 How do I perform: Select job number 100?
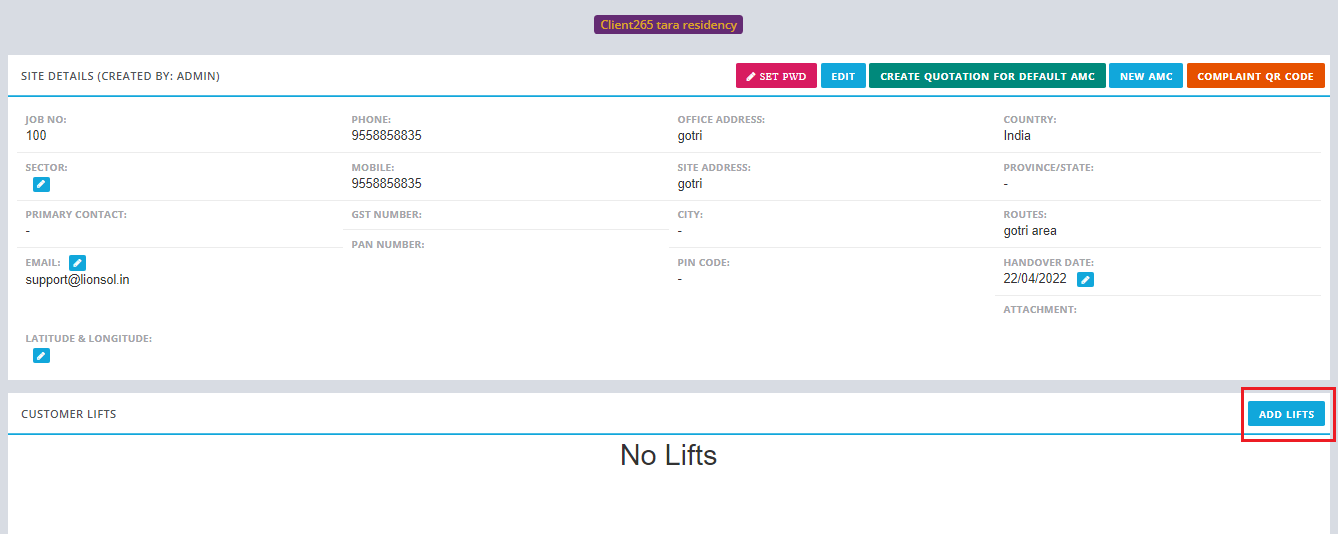coord(36,136)
